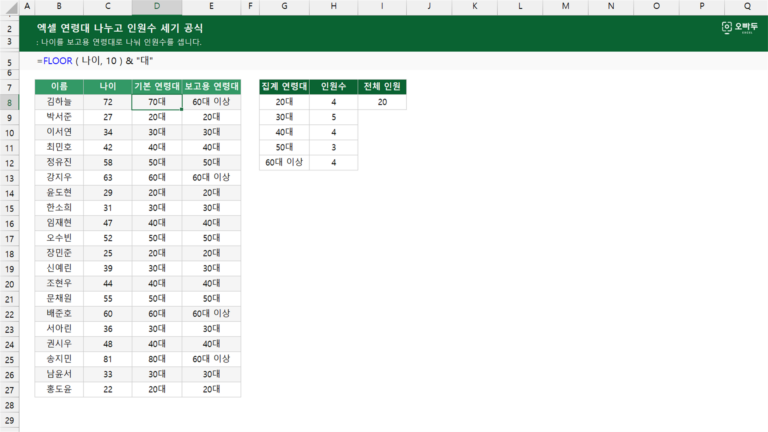Select the cell containing 임재현
768x432 pixels.
[59, 223]
